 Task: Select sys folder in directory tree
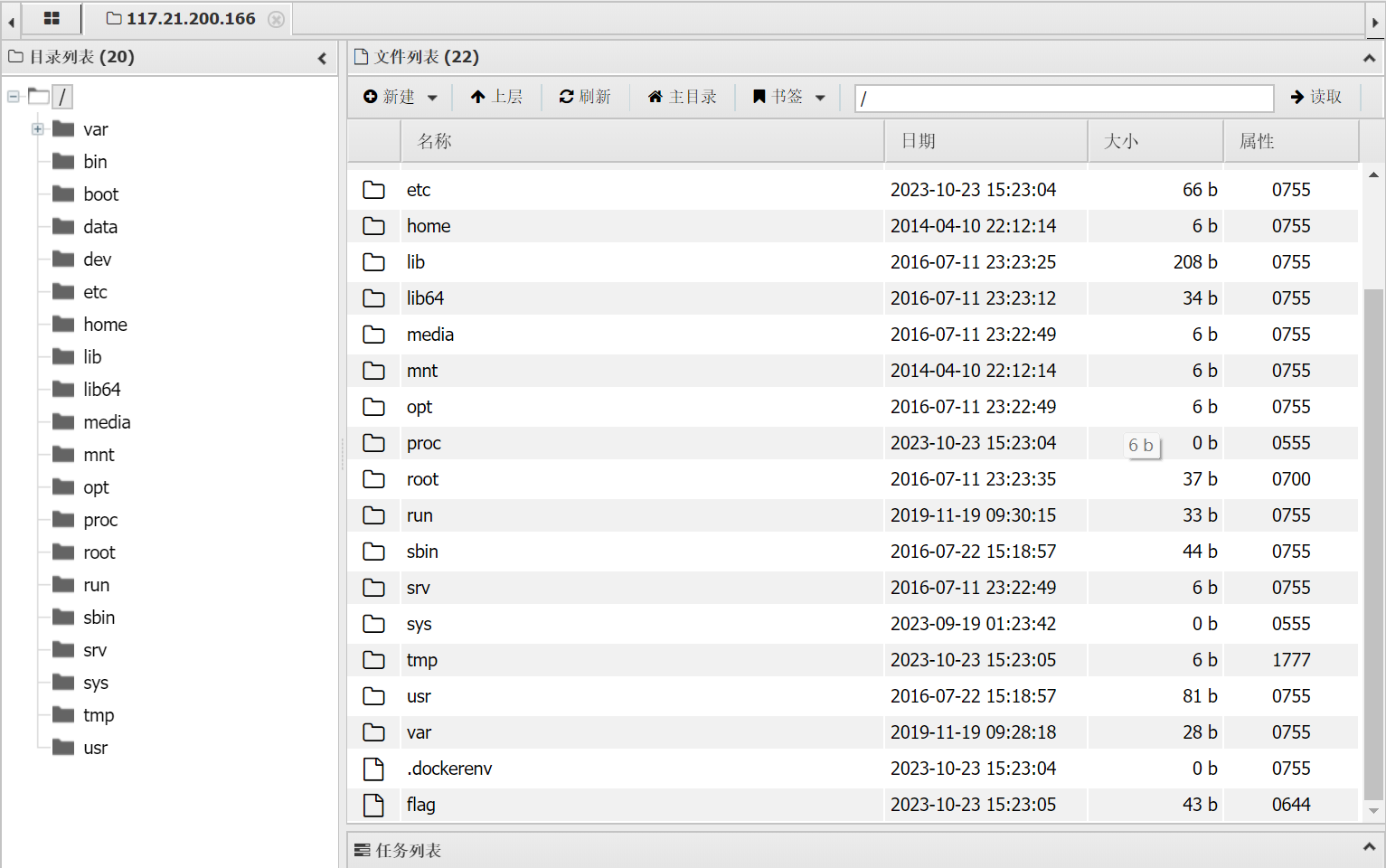96,683
